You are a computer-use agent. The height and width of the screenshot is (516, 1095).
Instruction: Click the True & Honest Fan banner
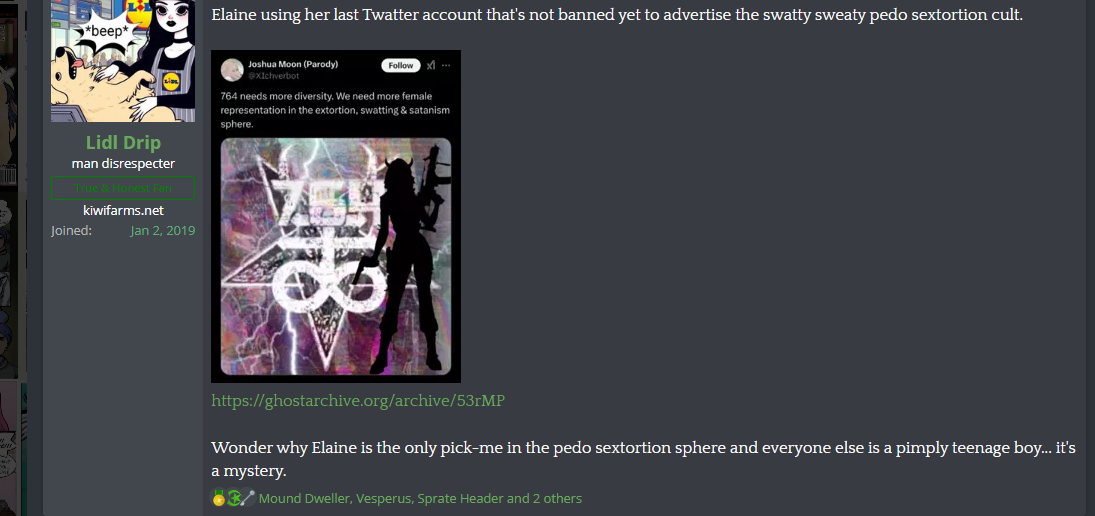(x=123, y=189)
